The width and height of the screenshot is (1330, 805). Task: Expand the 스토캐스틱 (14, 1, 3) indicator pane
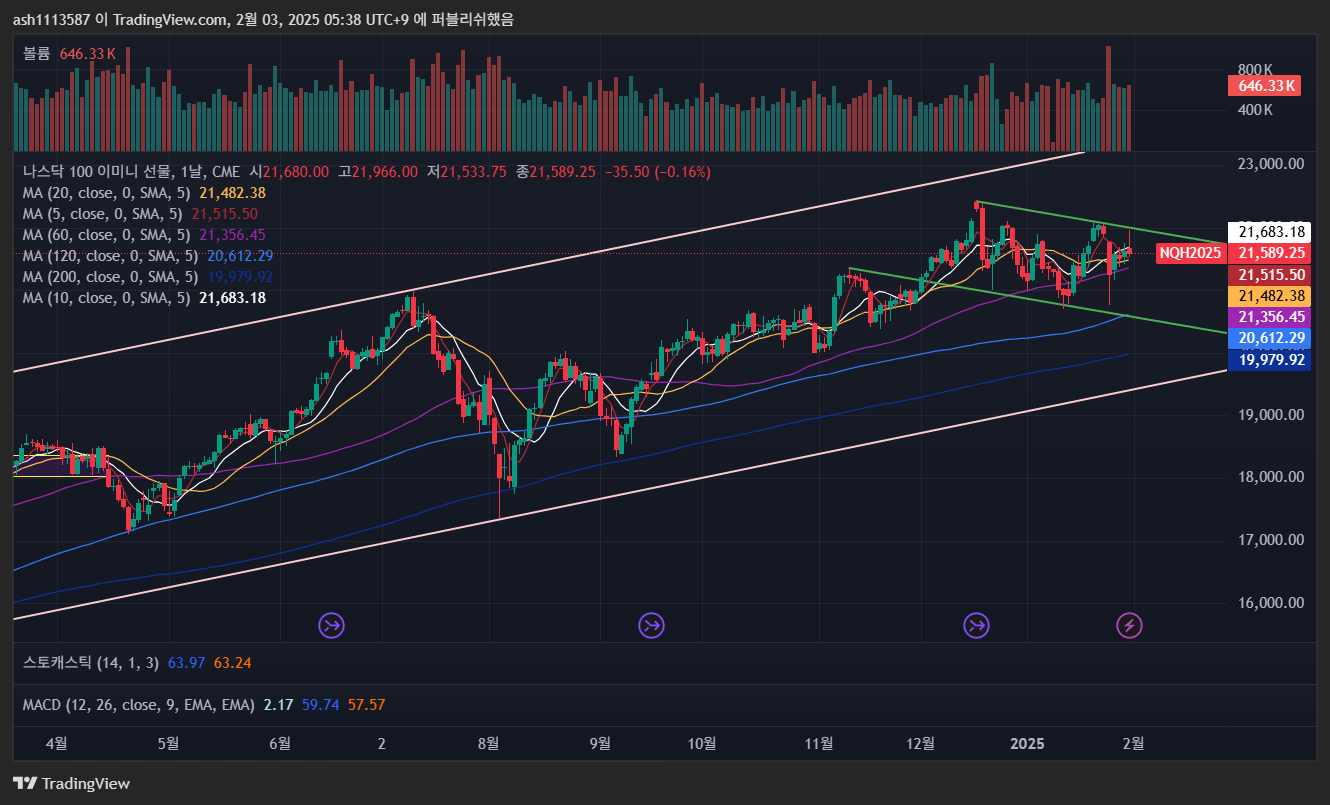click(x=90, y=662)
